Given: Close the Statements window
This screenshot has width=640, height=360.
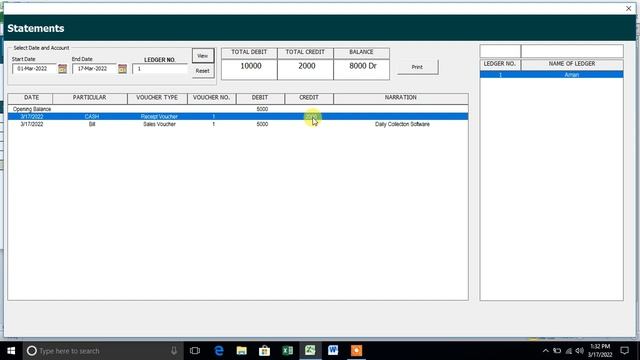Looking at the screenshot, I should (x=629, y=9).
